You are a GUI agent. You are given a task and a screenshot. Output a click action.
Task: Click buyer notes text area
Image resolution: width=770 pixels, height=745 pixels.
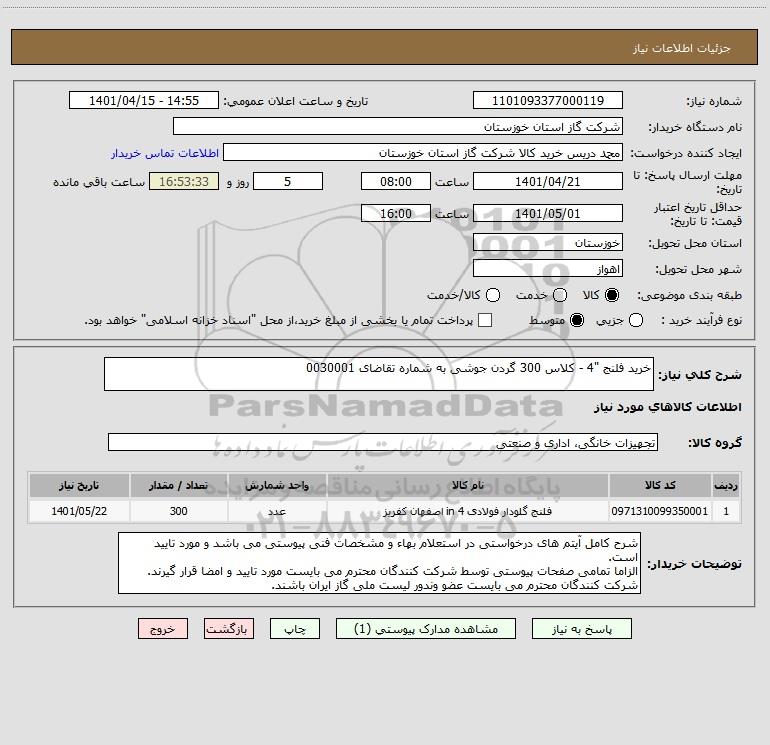380,563
